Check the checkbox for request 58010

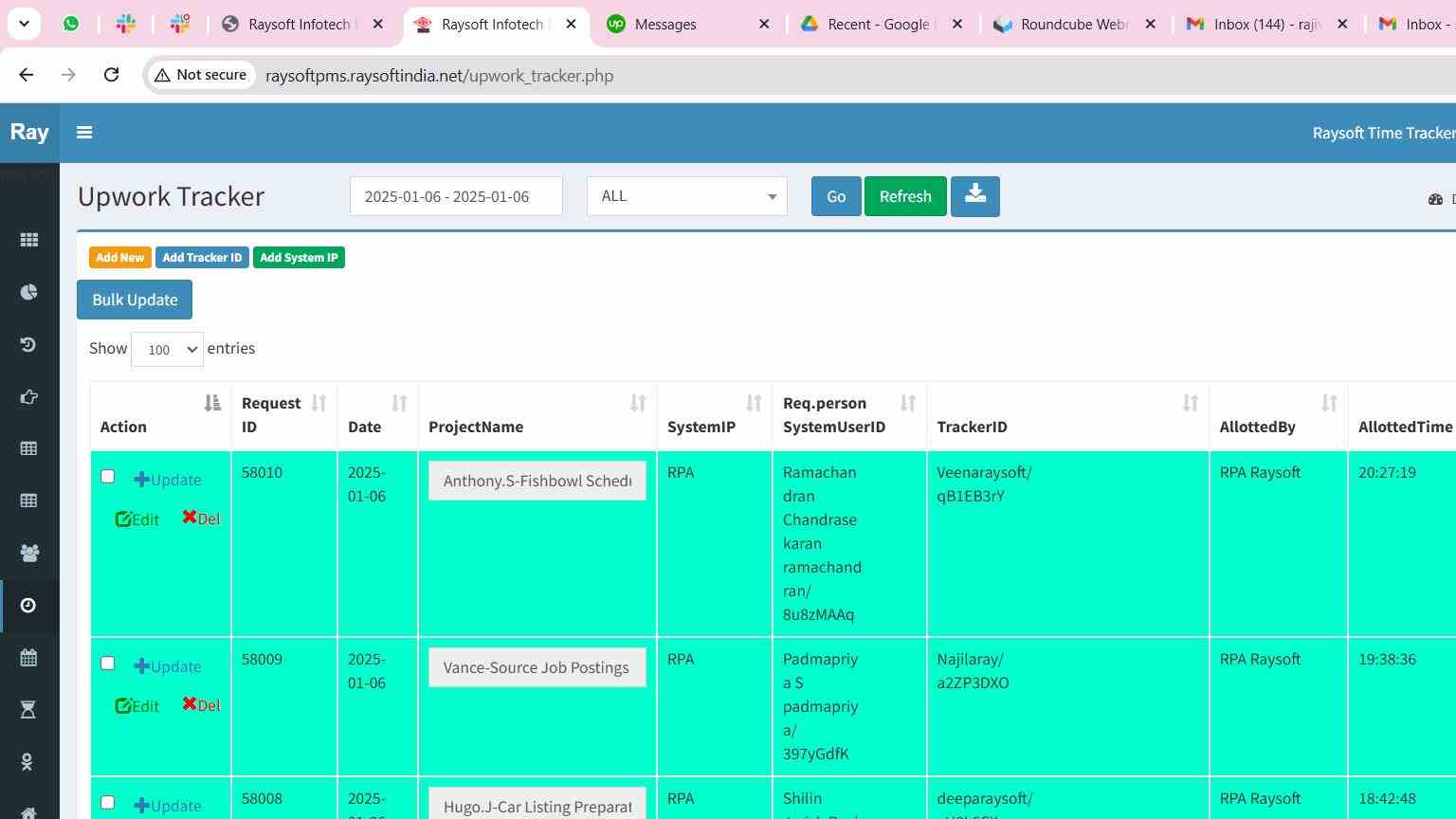click(x=108, y=476)
